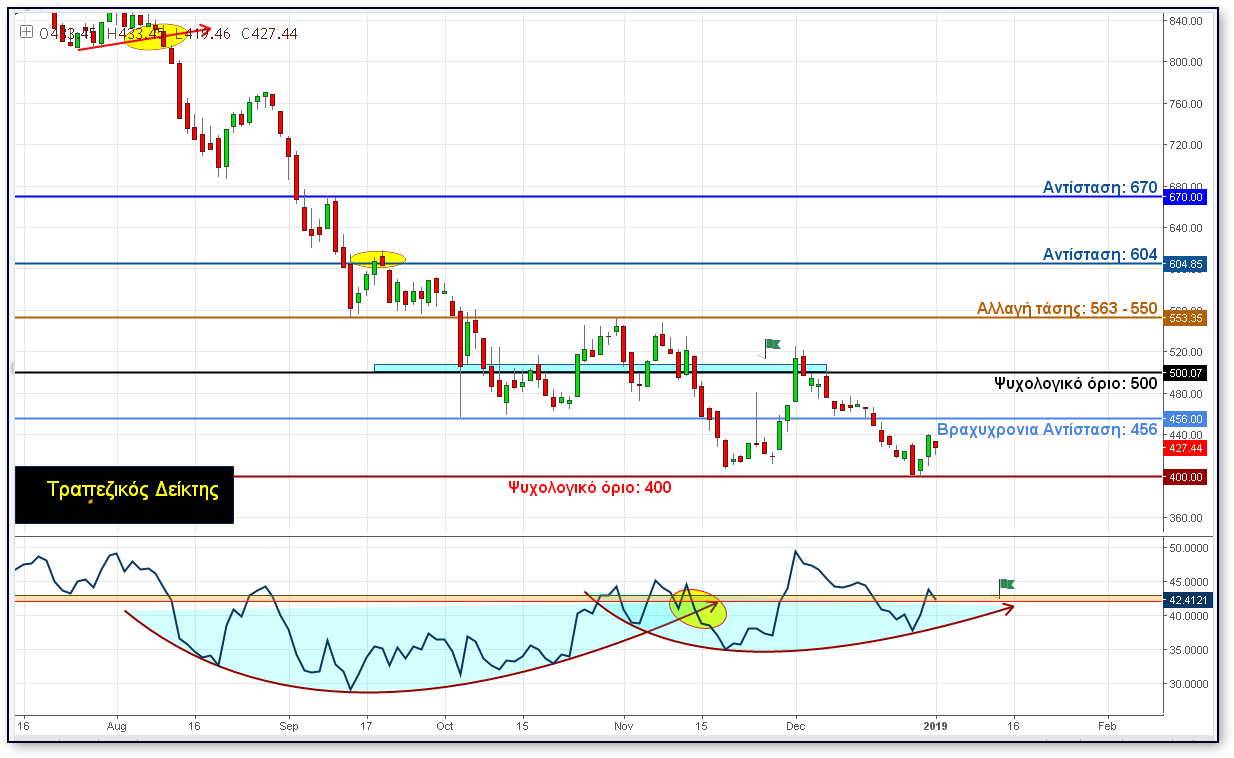Select the 'Αλλαγή τάσης: 563 - 550' label
The image size is (1234, 758).
[1067, 309]
